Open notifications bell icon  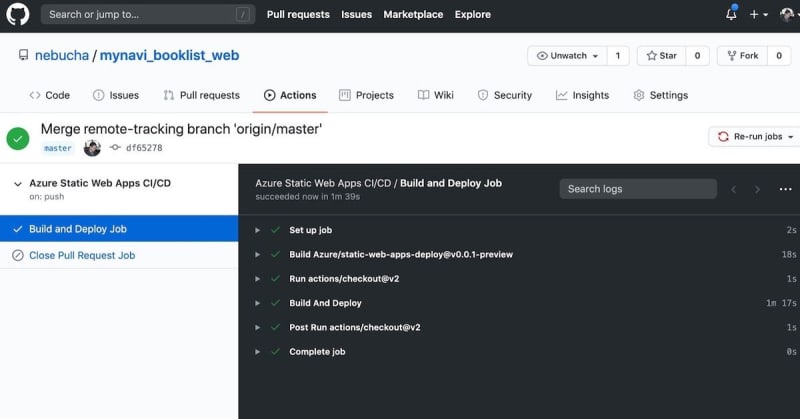pyautogui.click(x=731, y=14)
